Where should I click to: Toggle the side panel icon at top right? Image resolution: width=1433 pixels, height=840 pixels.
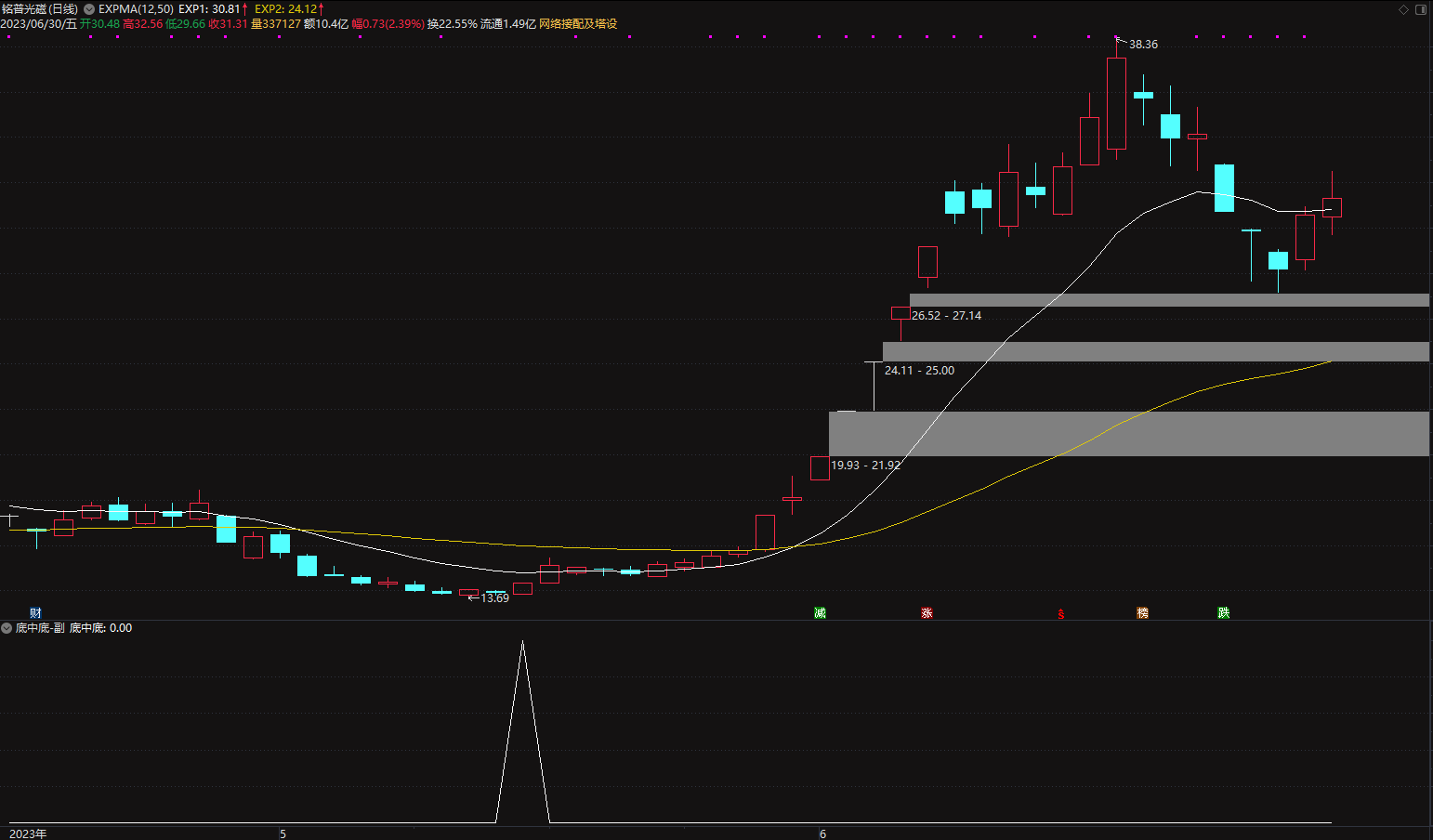pos(1420,9)
